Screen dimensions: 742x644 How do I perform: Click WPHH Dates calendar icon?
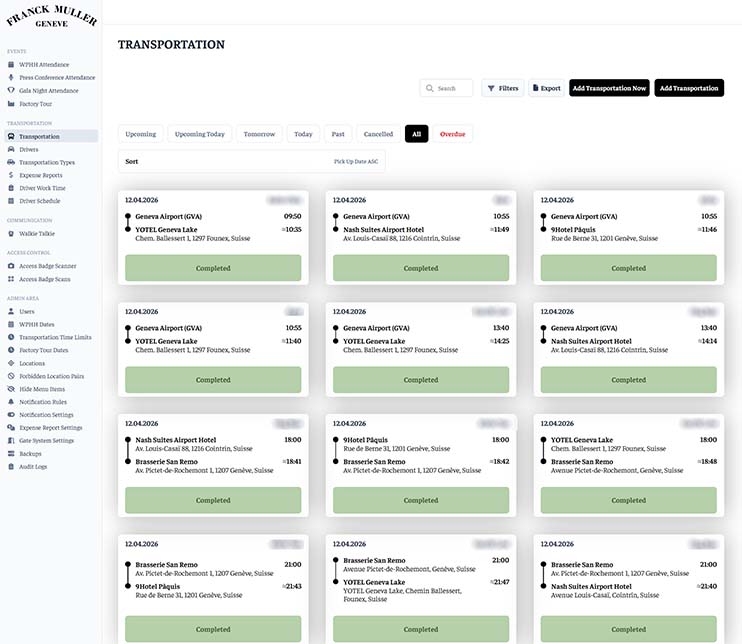(11, 324)
